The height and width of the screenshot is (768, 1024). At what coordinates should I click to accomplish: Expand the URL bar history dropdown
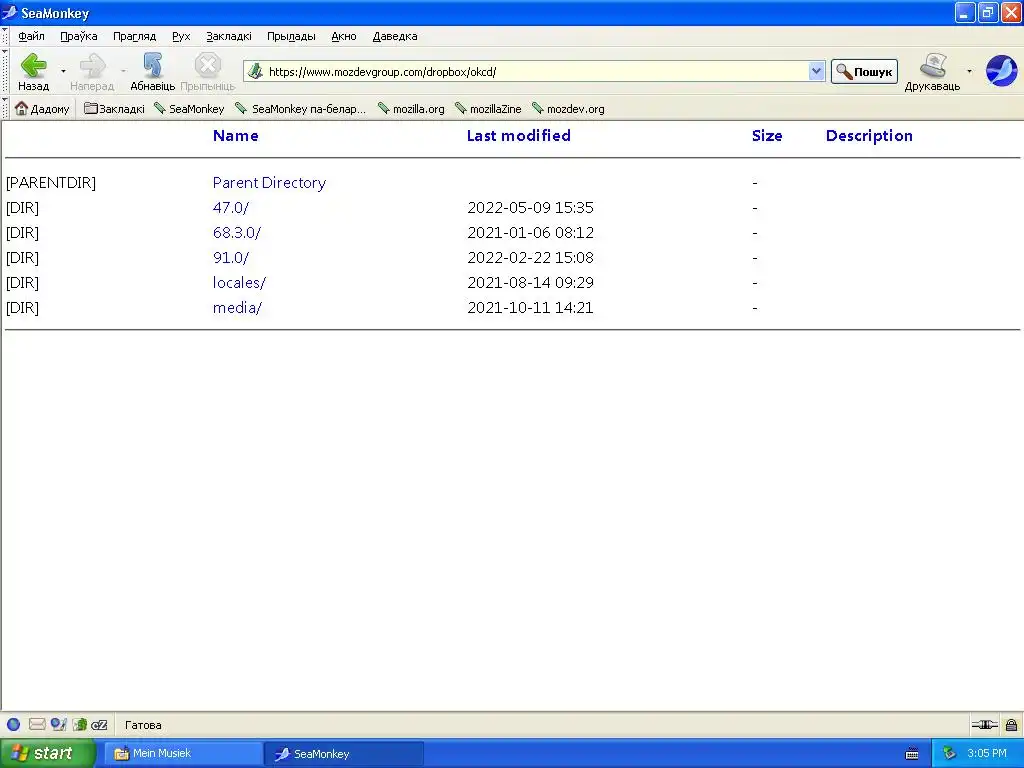tap(816, 71)
